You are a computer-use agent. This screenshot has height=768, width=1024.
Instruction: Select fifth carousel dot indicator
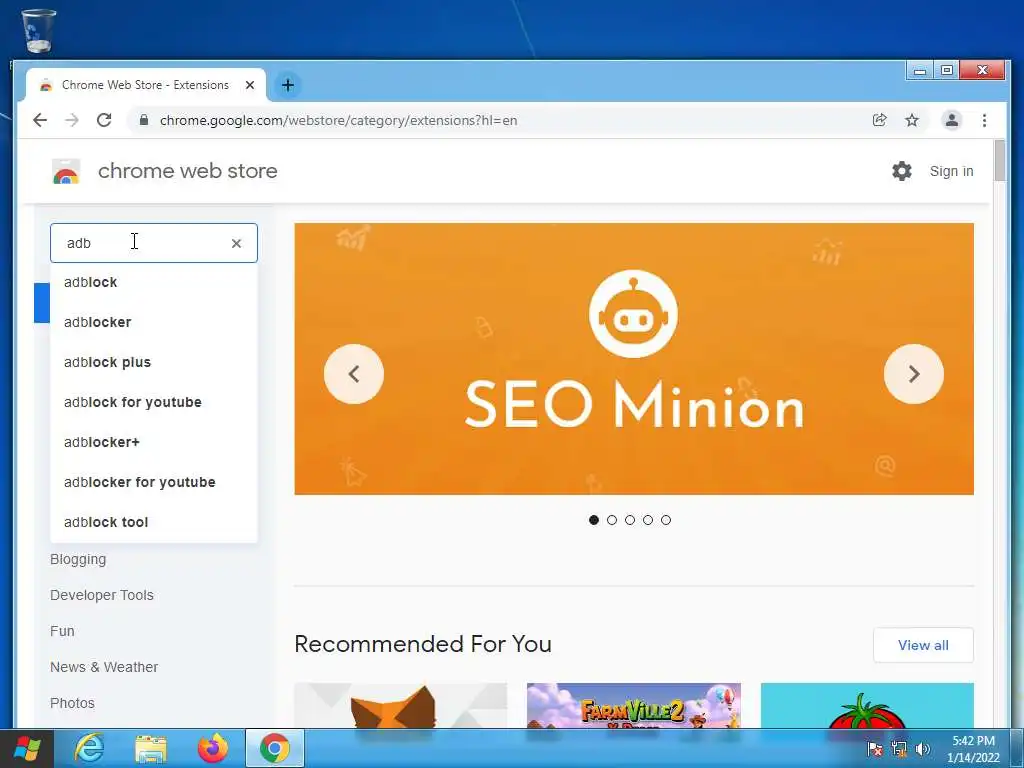(x=666, y=520)
